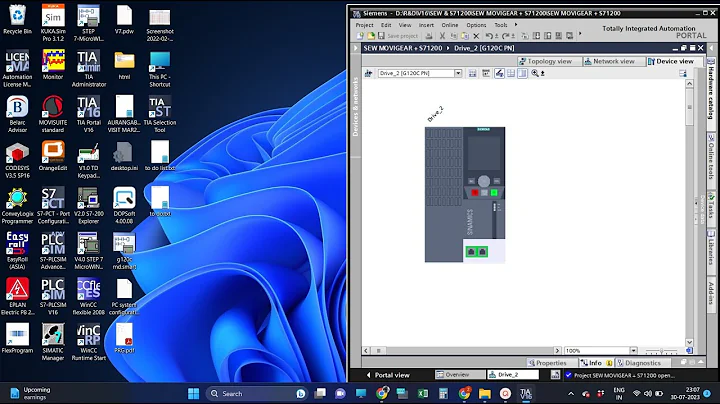Click the Print icon in TIA toolbar

click(x=428, y=36)
